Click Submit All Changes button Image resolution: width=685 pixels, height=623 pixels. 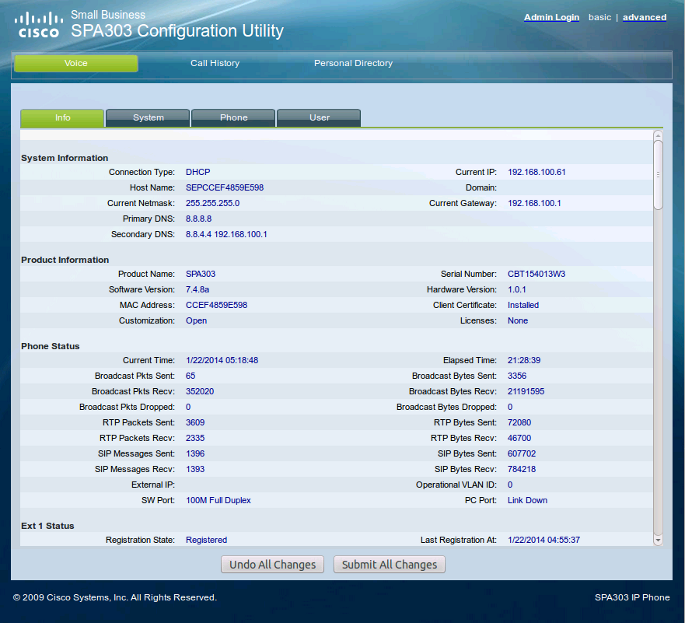pos(389,564)
